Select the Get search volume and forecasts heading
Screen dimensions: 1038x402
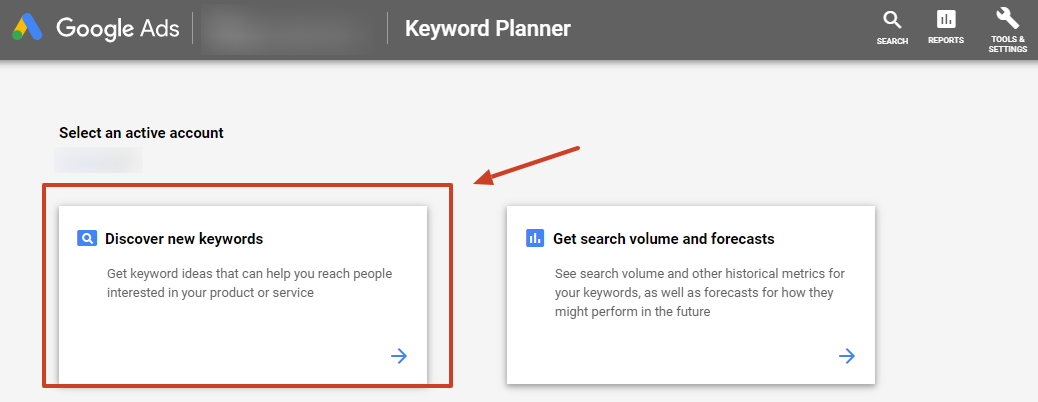point(664,238)
